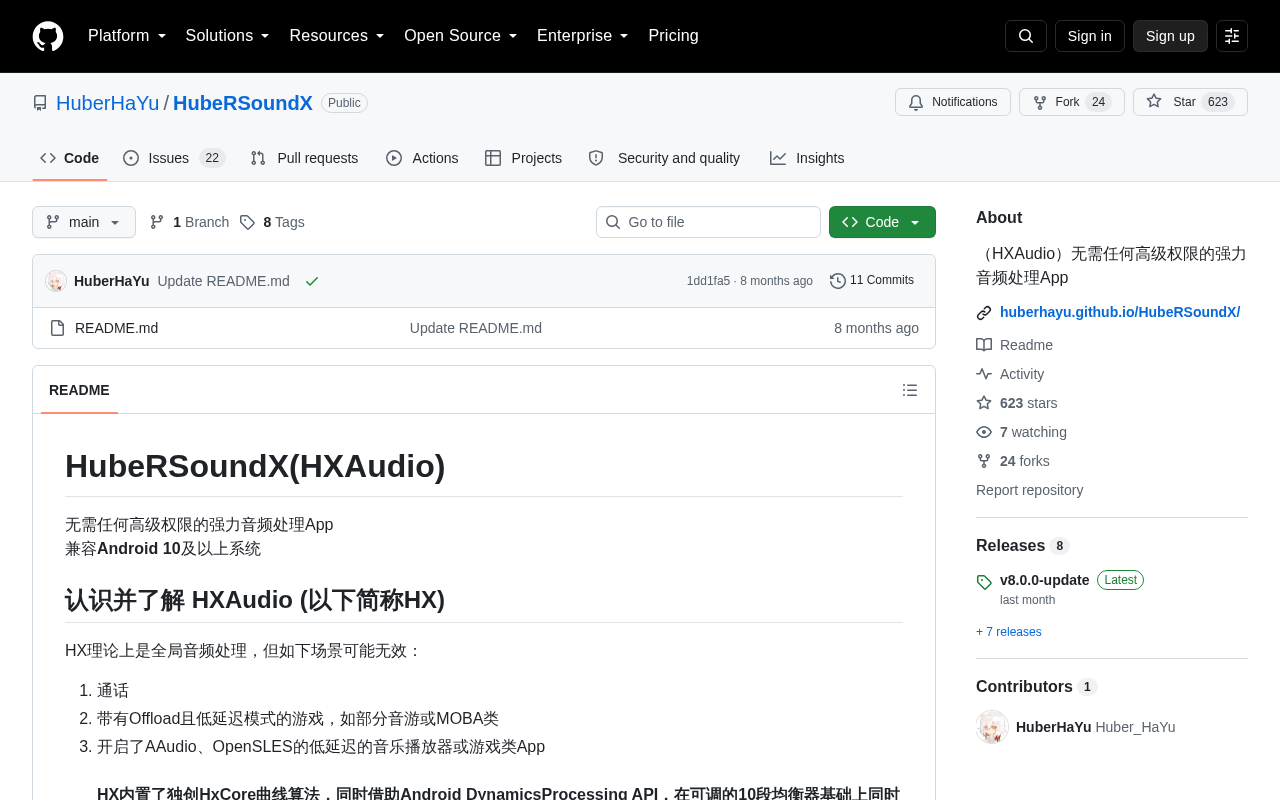Viewport: 1280px width, 800px height.
Task: Open README.md file entry
Action: (x=116, y=328)
